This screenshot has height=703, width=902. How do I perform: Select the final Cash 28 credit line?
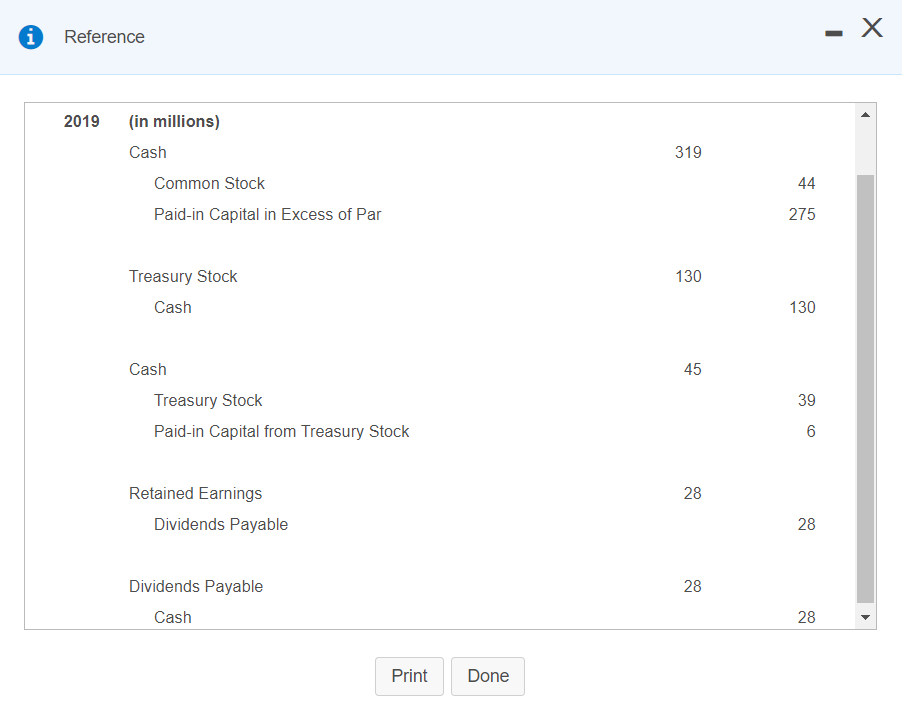(172, 617)
